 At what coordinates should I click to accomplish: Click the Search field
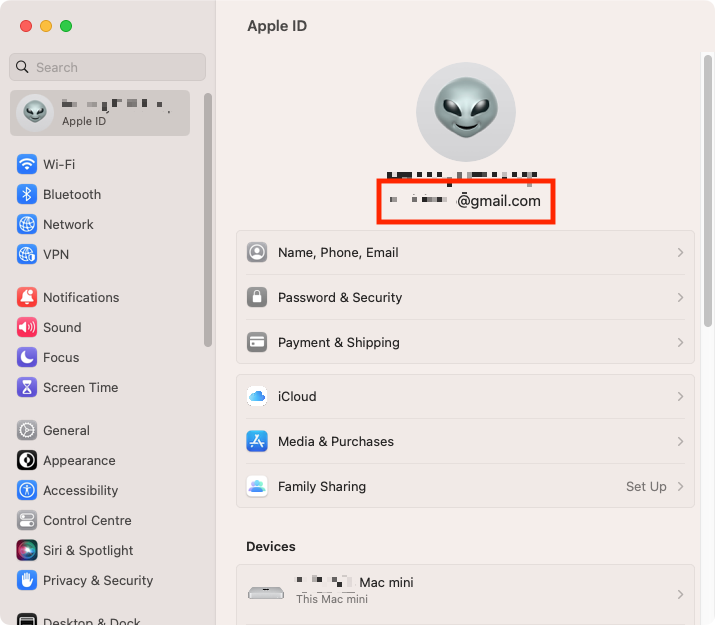point(108,67)
